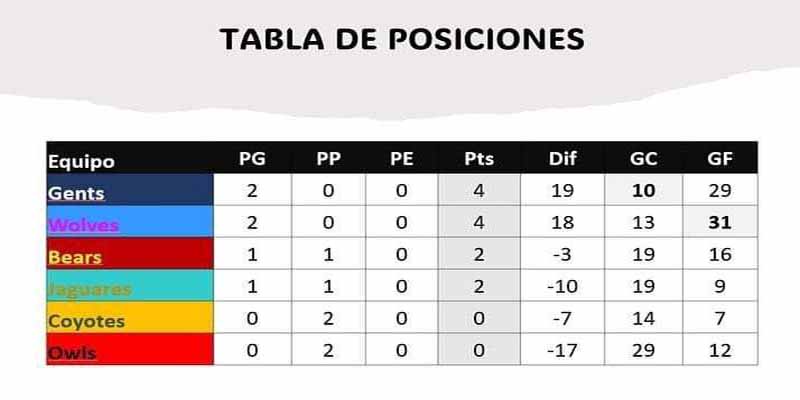Click the Gents team name cell

(x=130, y=190)
